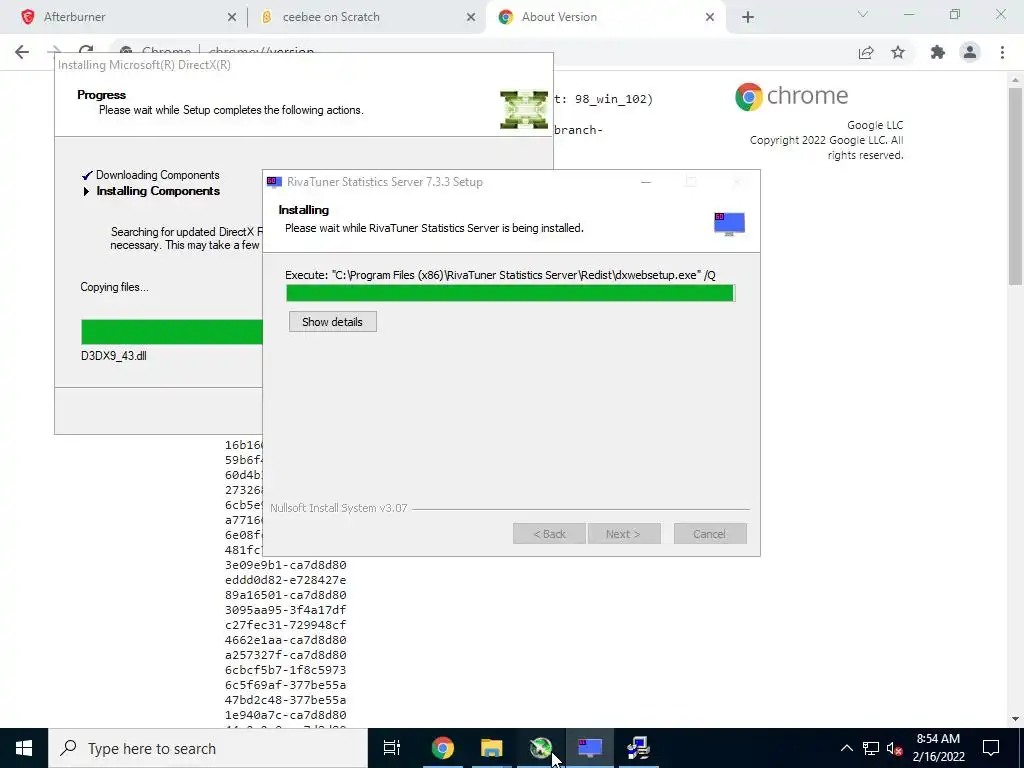Screen dimensions: 1024x768
Task: Click Cancel in RivaTuner setup
Action: pos(710,534)
